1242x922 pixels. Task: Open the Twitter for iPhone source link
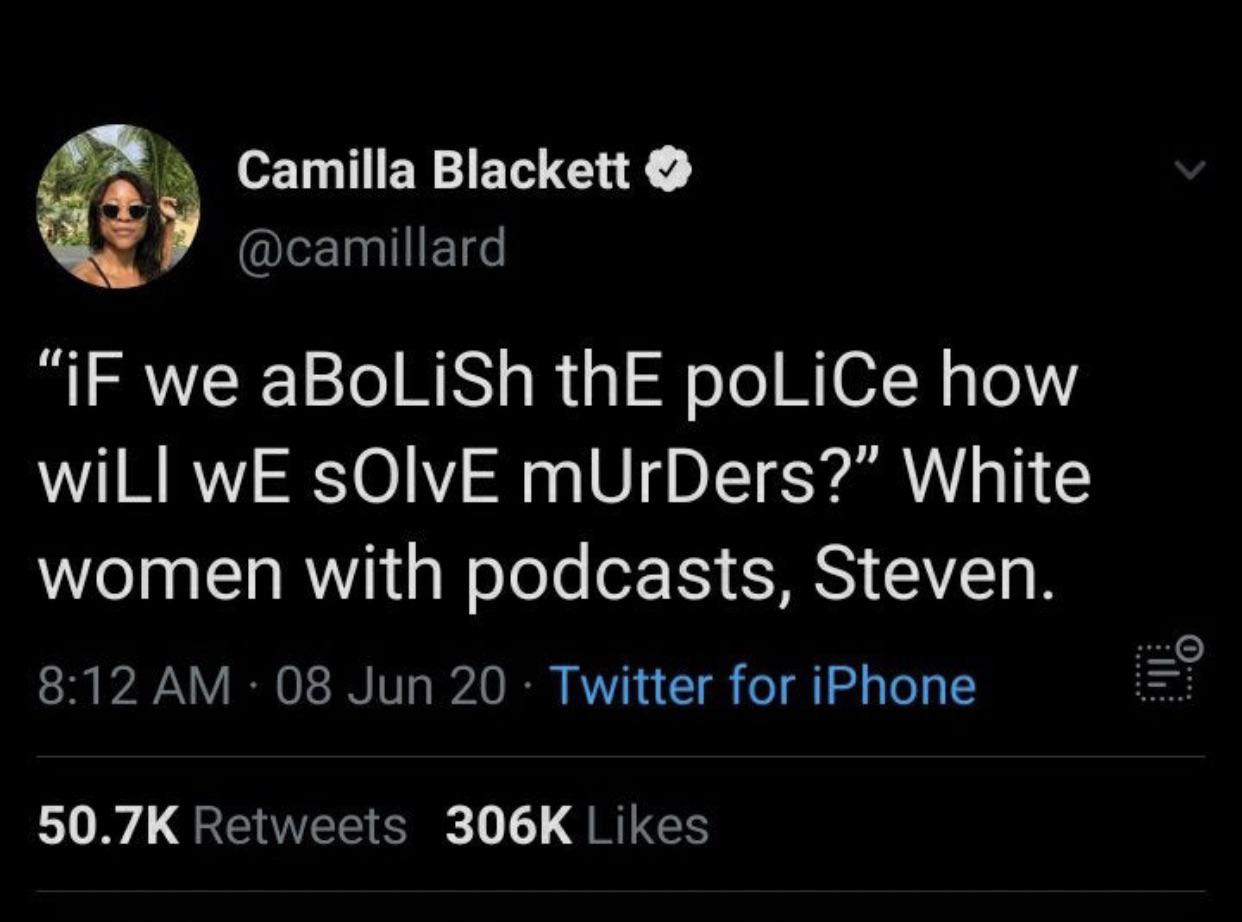[x=763, y=685]
